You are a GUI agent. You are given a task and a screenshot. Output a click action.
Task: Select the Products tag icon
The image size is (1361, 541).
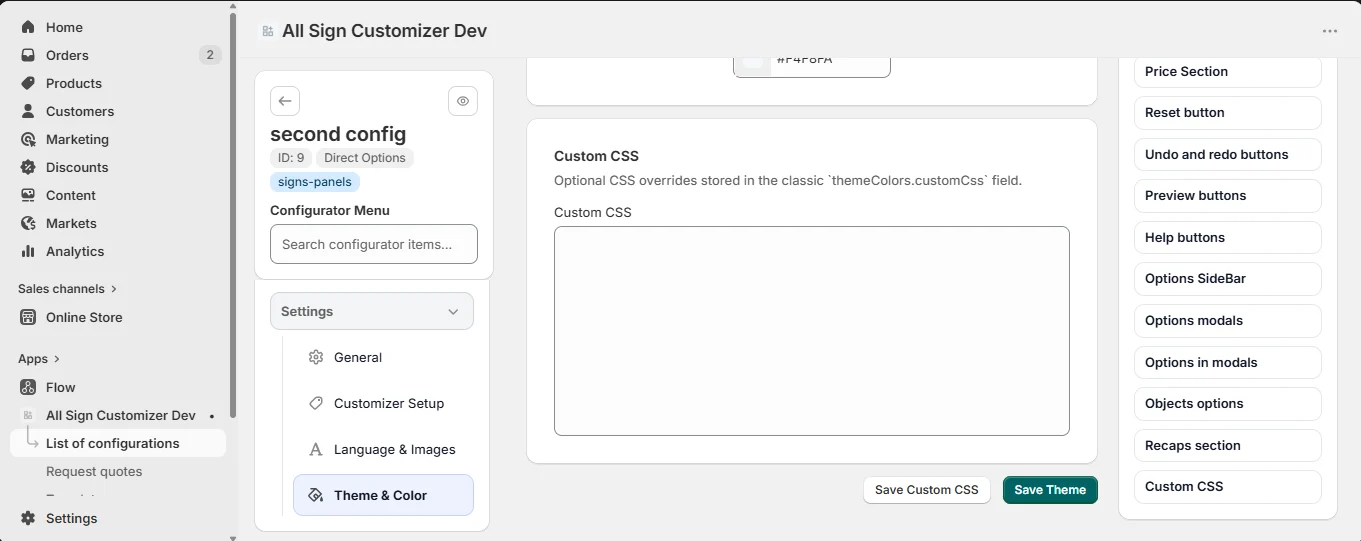point(28,83)
